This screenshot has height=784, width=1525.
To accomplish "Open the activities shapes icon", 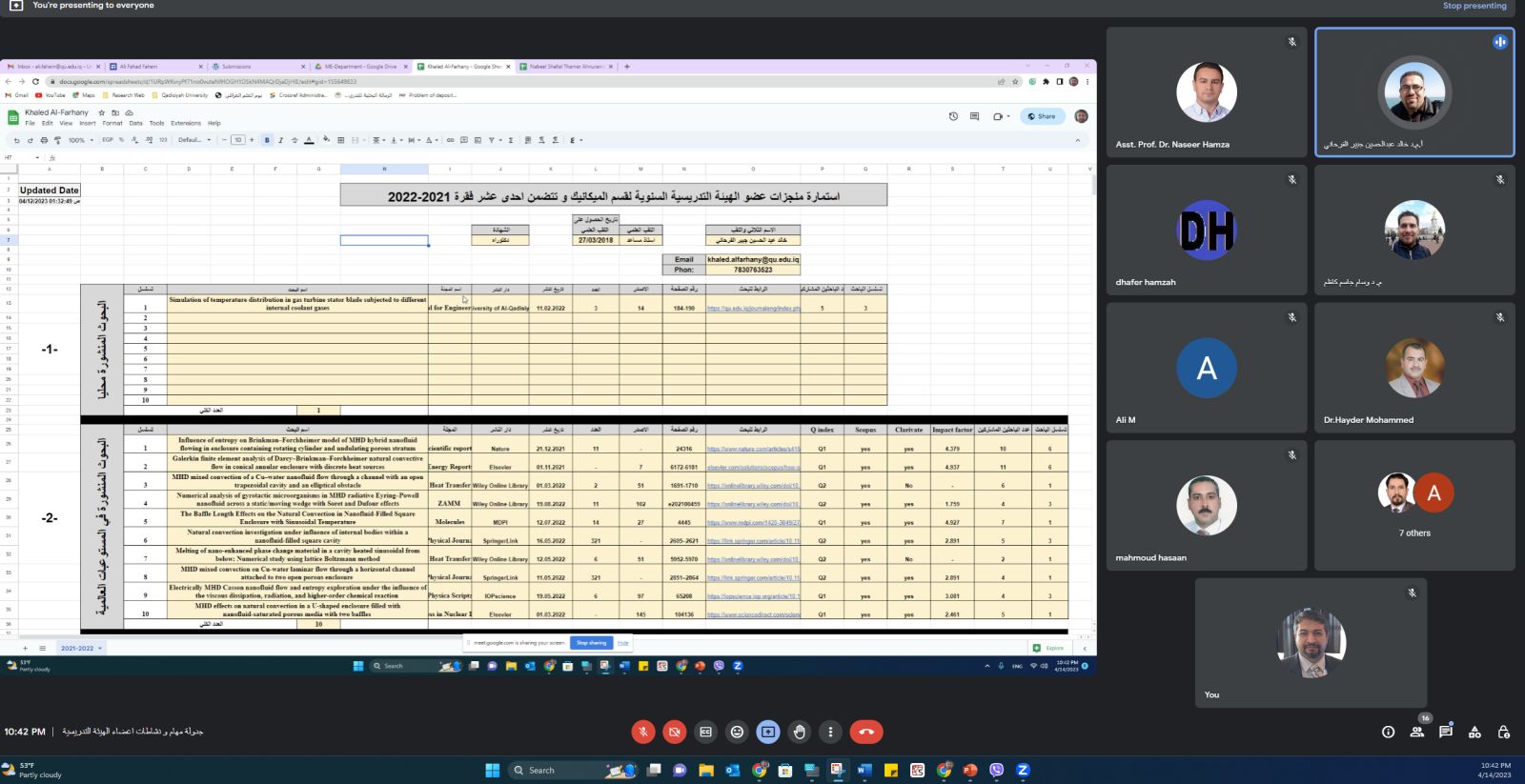I will pyautogui.click(x=1474, y=732).
